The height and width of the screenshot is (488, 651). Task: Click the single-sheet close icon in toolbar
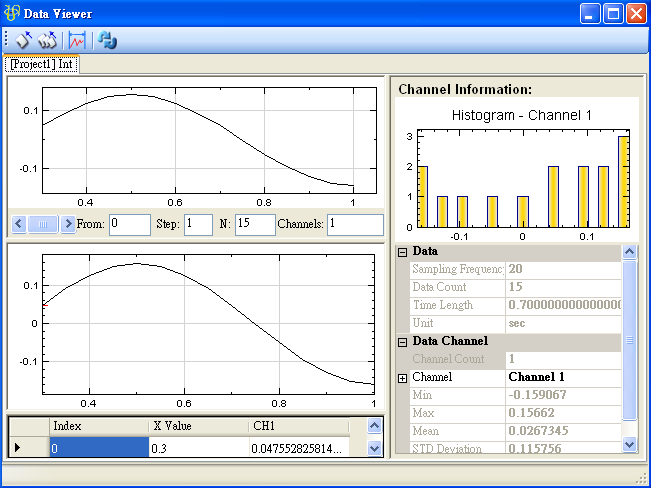click(x=24, y=40)
